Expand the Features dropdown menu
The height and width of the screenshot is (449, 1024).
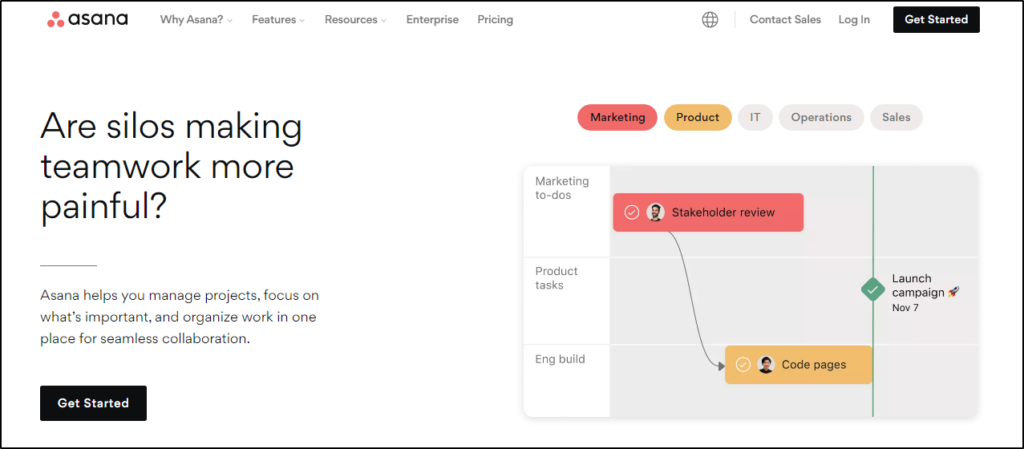278,19
